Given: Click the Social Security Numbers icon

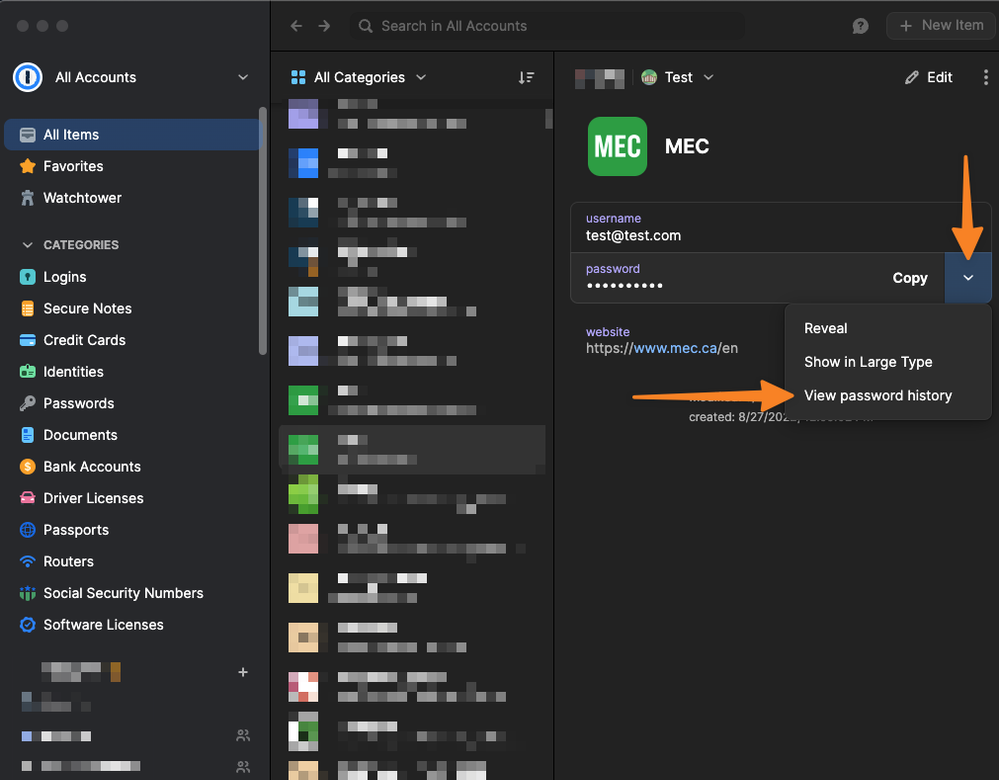Looking at the screenshot, I should 27,593.
